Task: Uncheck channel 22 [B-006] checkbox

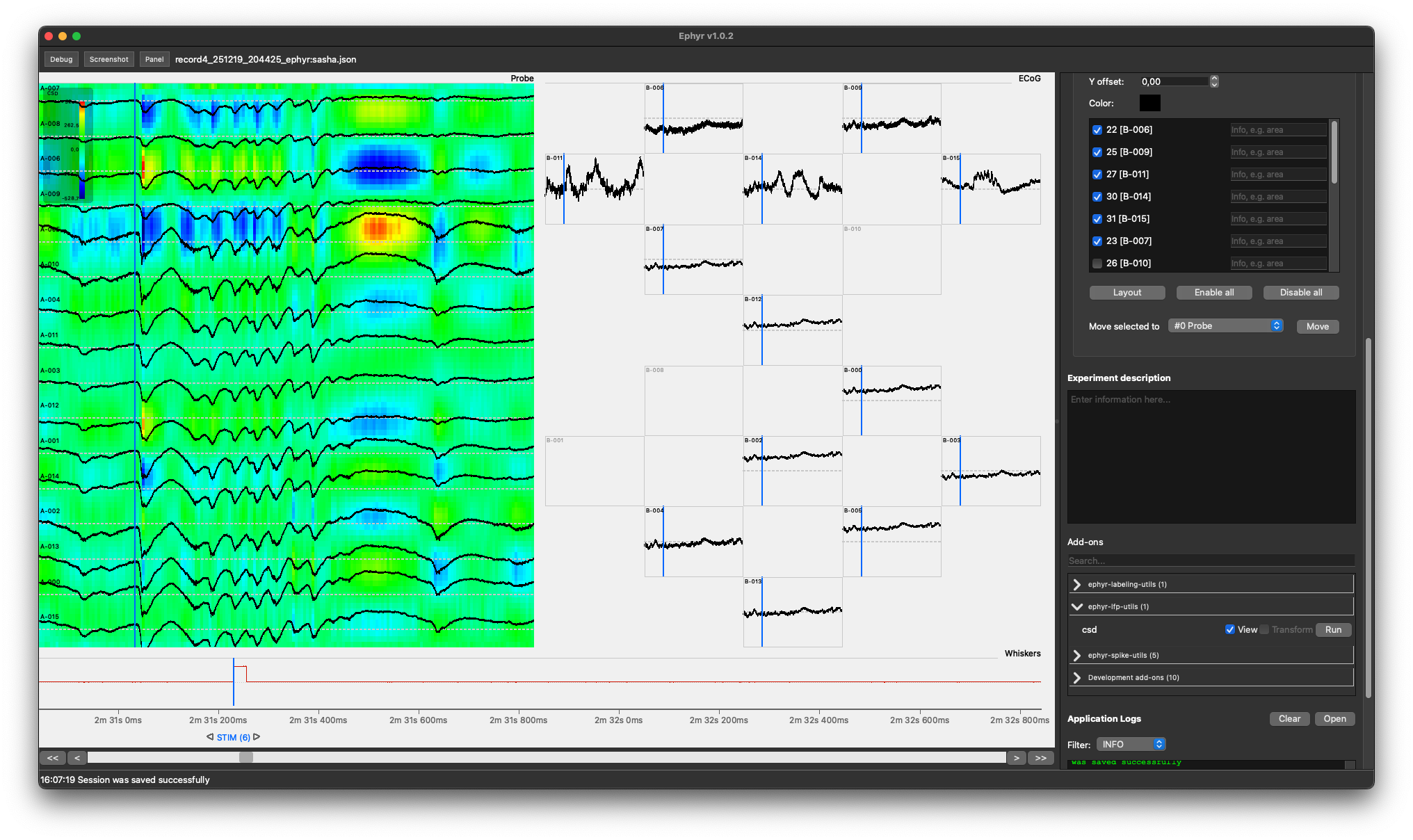Action: pos(1097,130)
